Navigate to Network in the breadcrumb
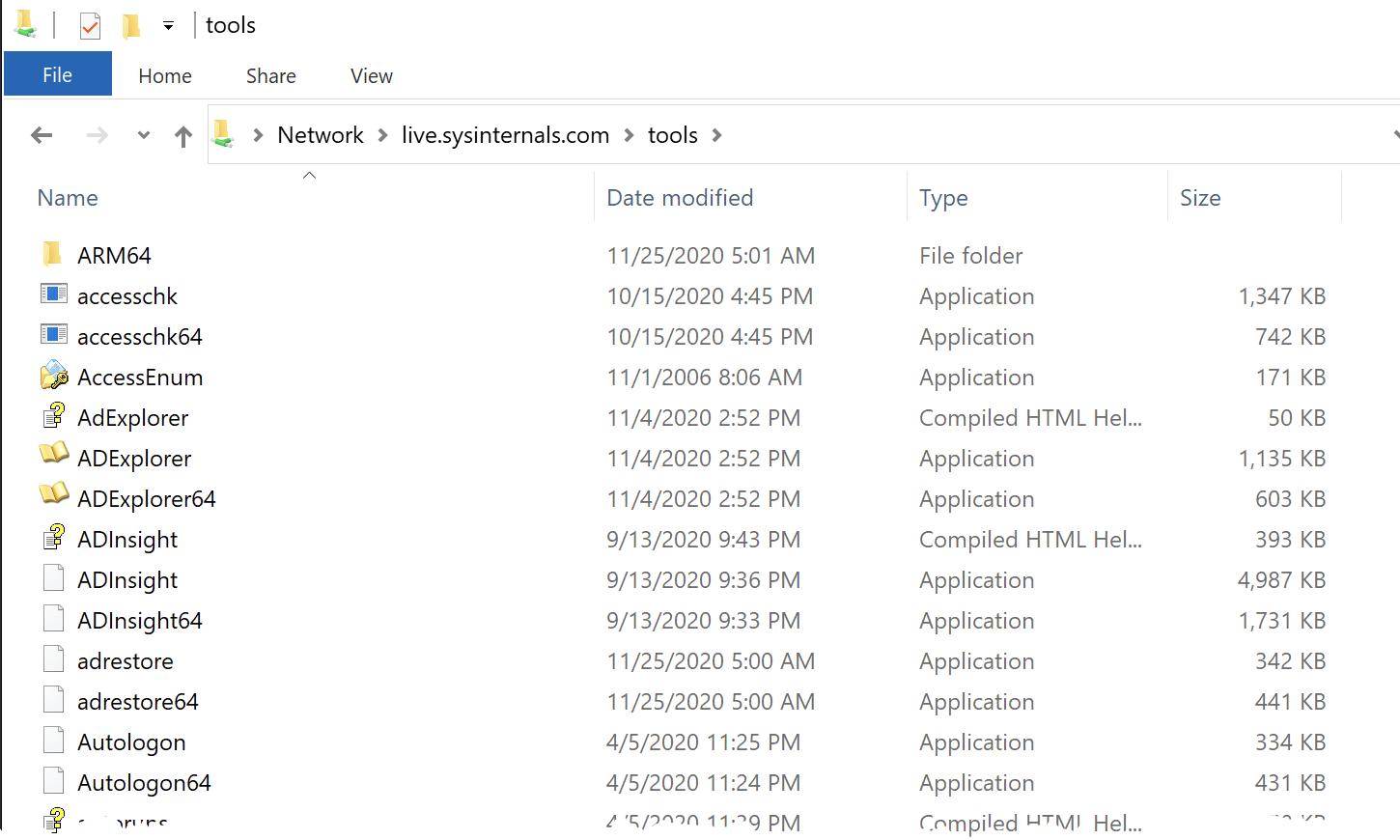Image resolution: width=1400 pixels, height=840 pixels. click(x=321, y=135)
